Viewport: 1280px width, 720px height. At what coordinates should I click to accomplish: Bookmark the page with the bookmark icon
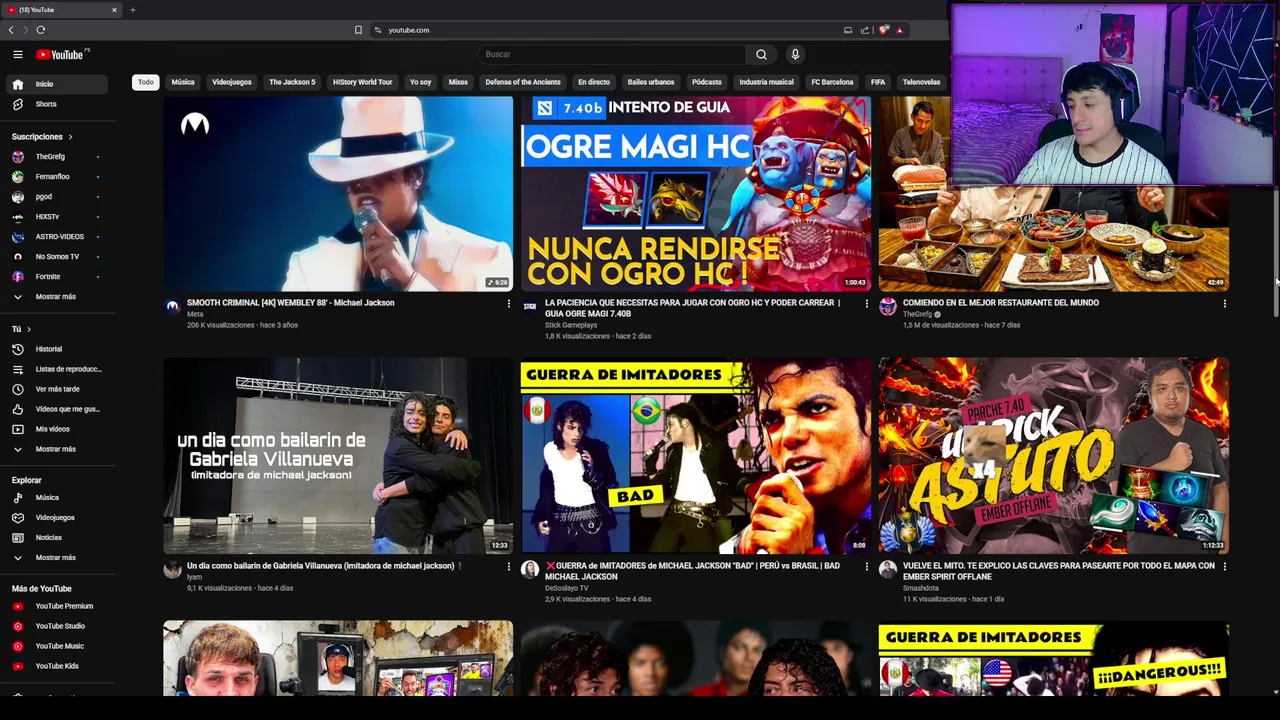(358, 30)
